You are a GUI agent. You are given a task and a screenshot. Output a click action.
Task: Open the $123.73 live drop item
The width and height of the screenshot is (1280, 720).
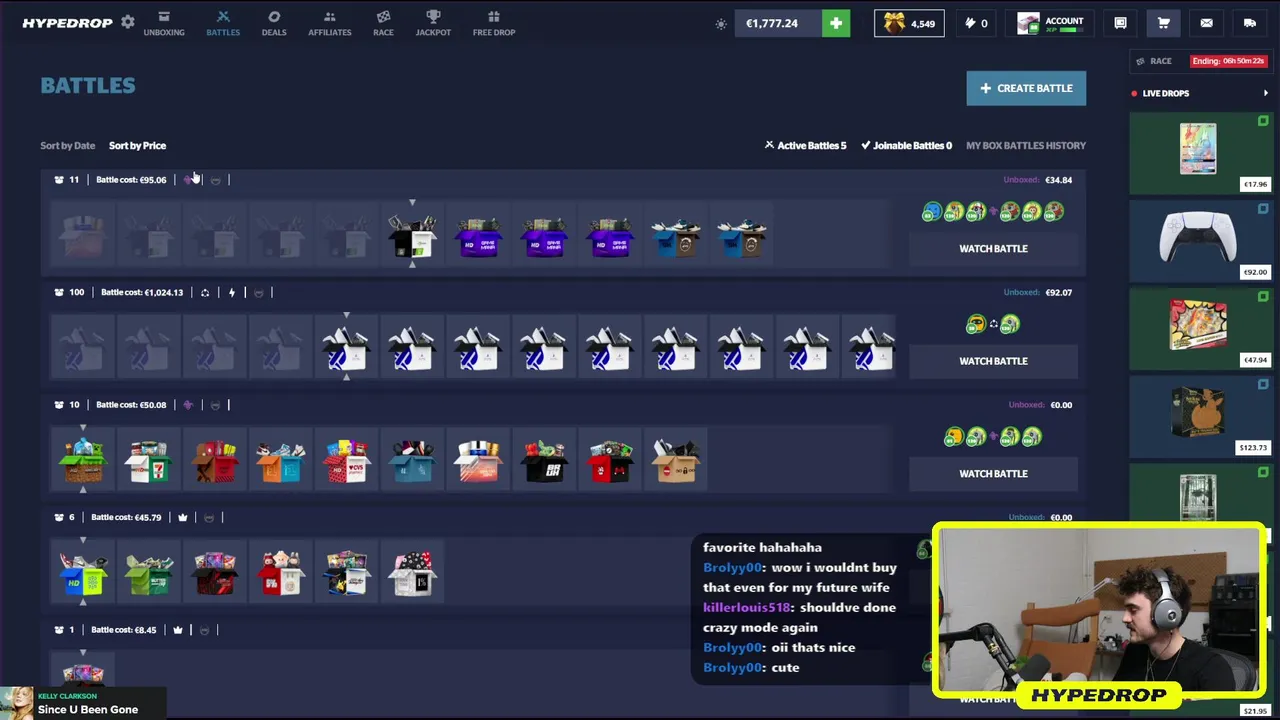(x=1199, y=417)
